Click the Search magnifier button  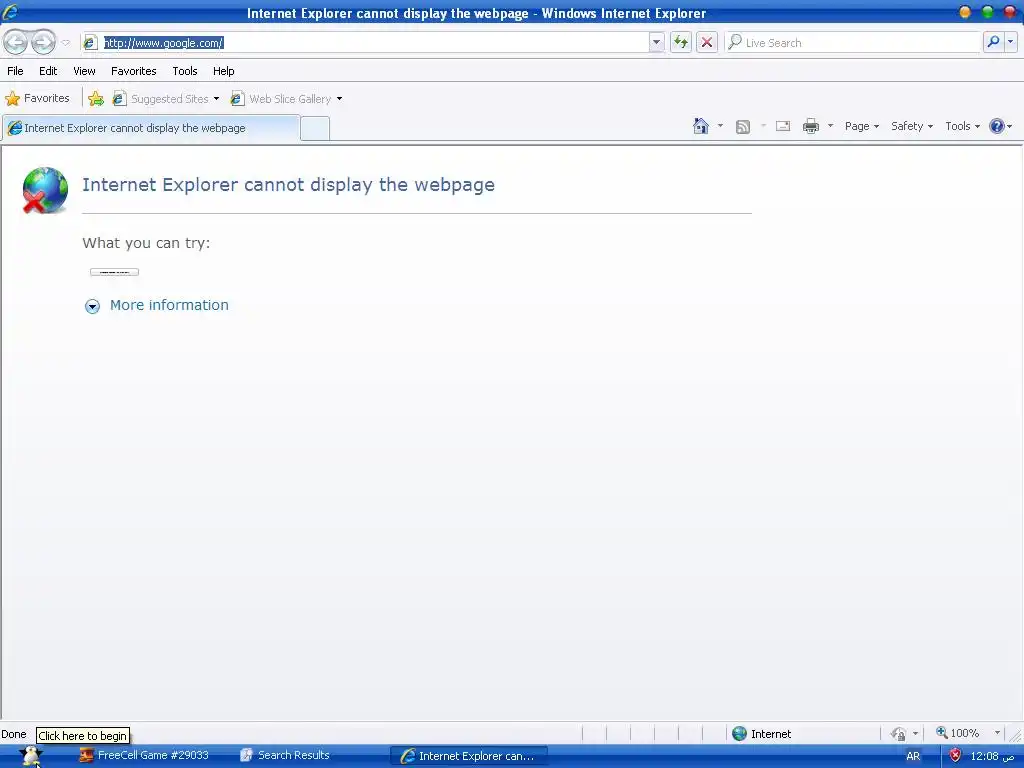(993, 42)
